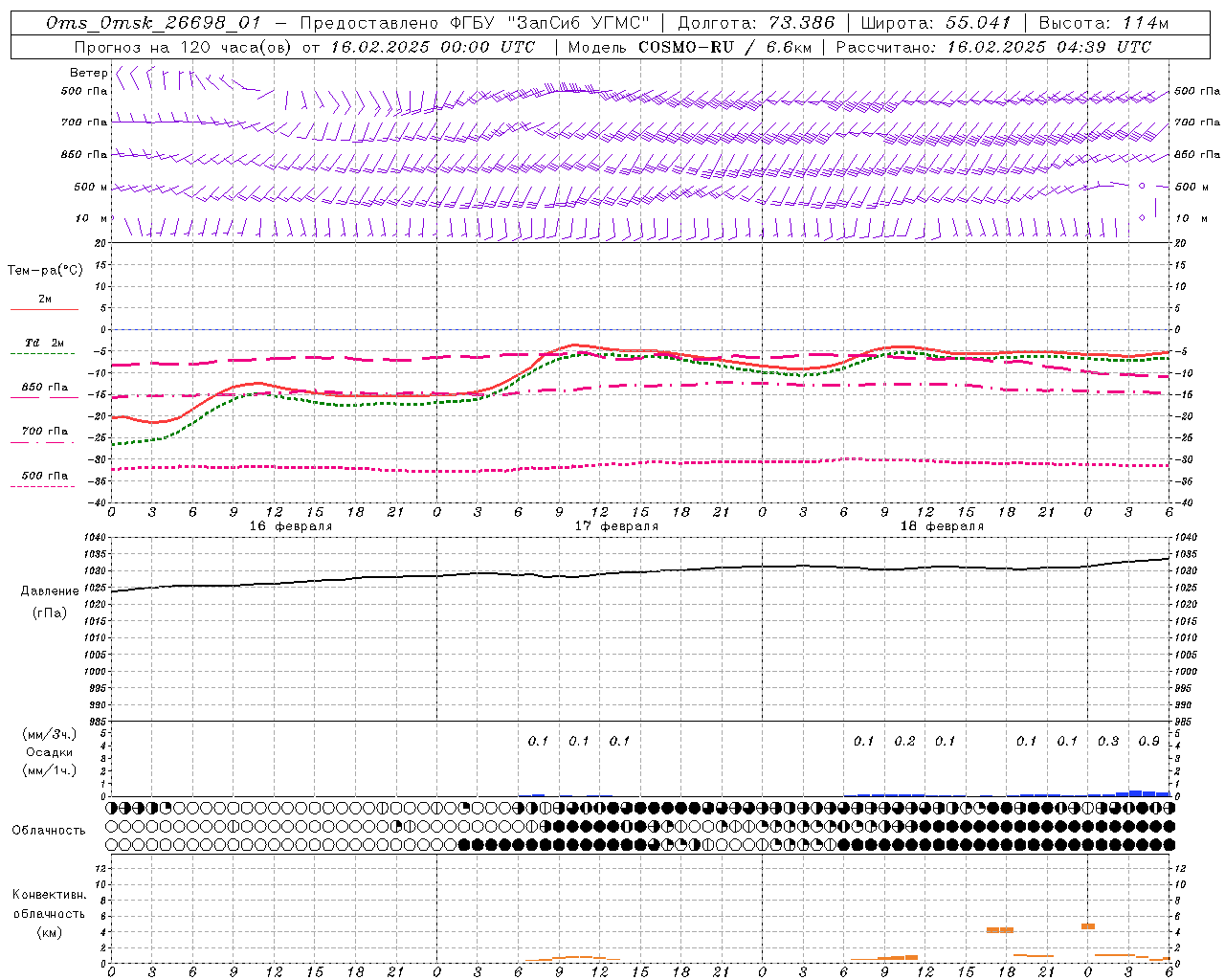Click the Широта: 55.041 header value
The image size is (1225, 980).
936,23
